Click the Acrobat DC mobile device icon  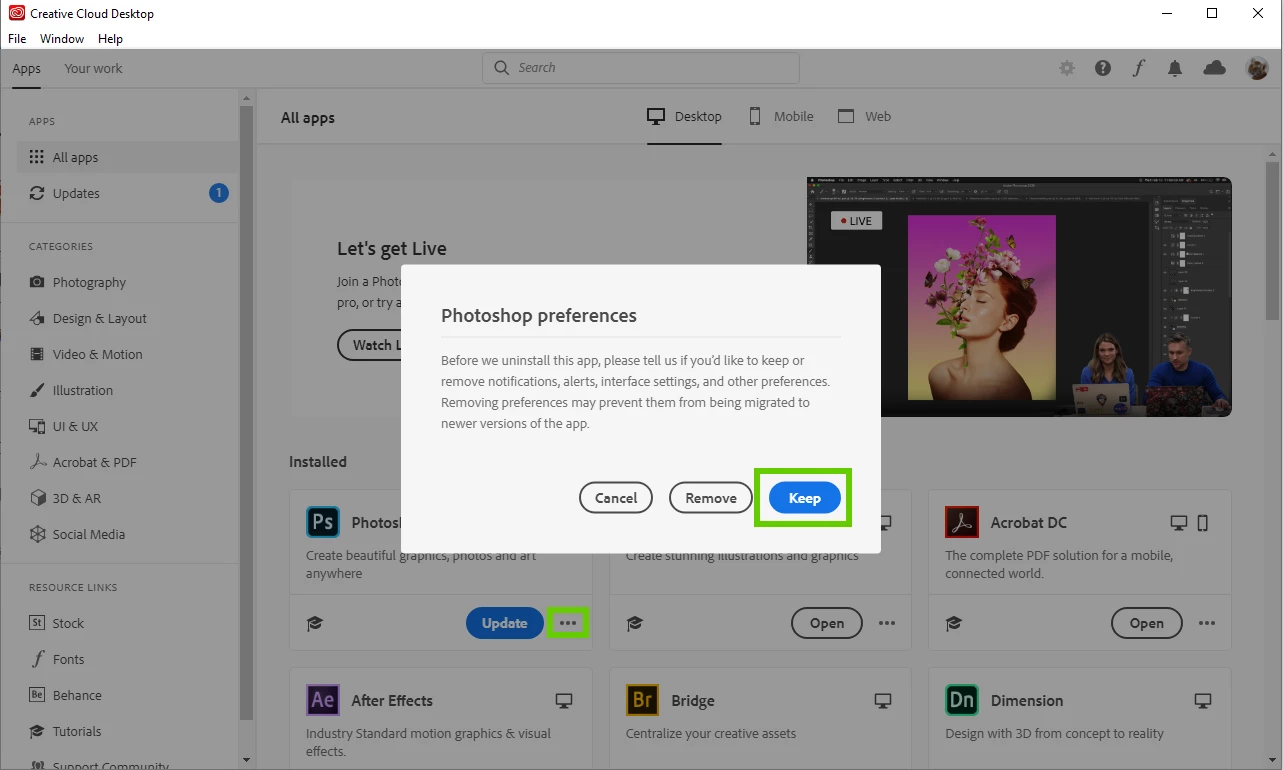point(1203,522)
